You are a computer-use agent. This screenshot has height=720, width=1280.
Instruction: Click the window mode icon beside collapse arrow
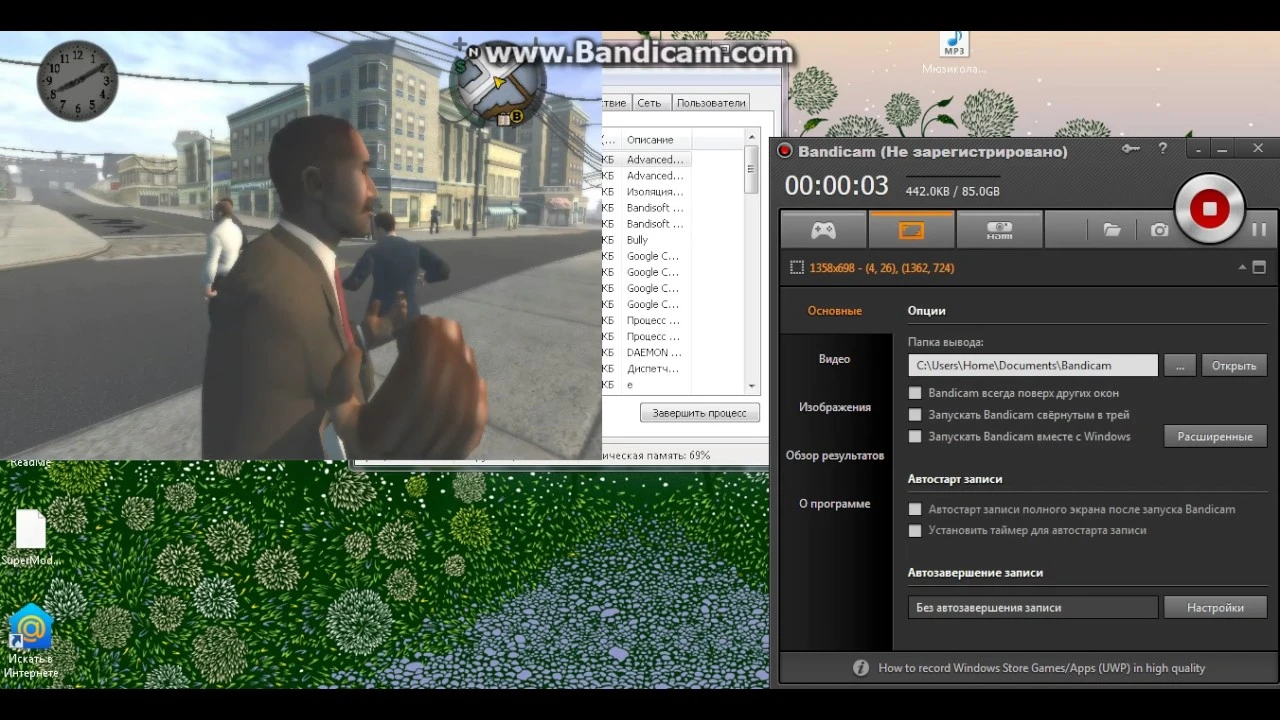click(x=1259, y=268)
